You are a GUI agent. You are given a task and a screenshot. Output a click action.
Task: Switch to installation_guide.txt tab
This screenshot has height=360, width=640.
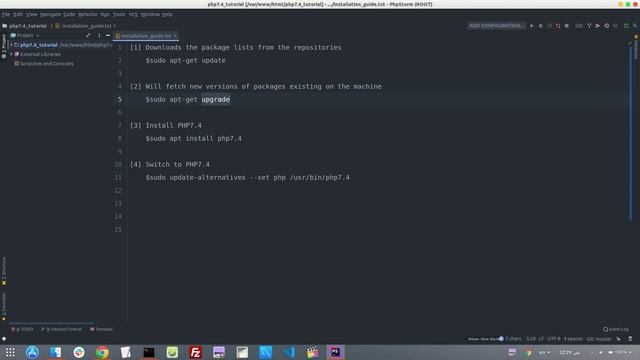pos(146,36)
